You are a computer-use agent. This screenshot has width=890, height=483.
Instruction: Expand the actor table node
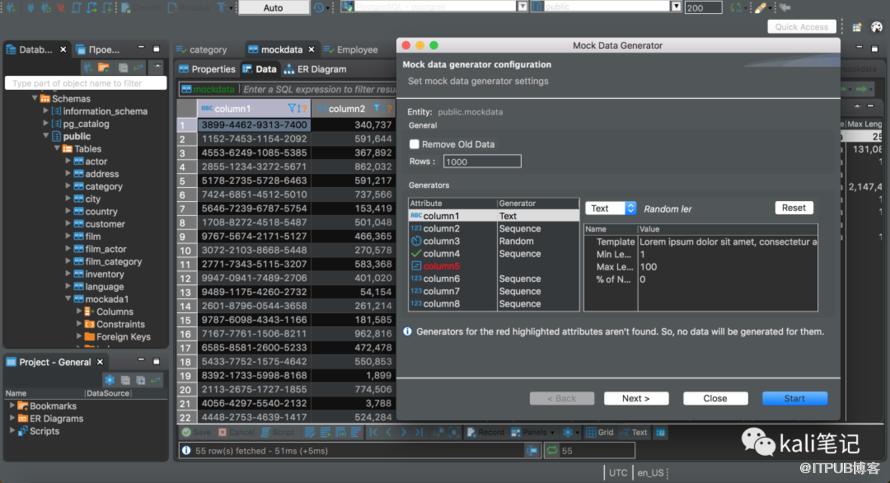pos(67,161)
